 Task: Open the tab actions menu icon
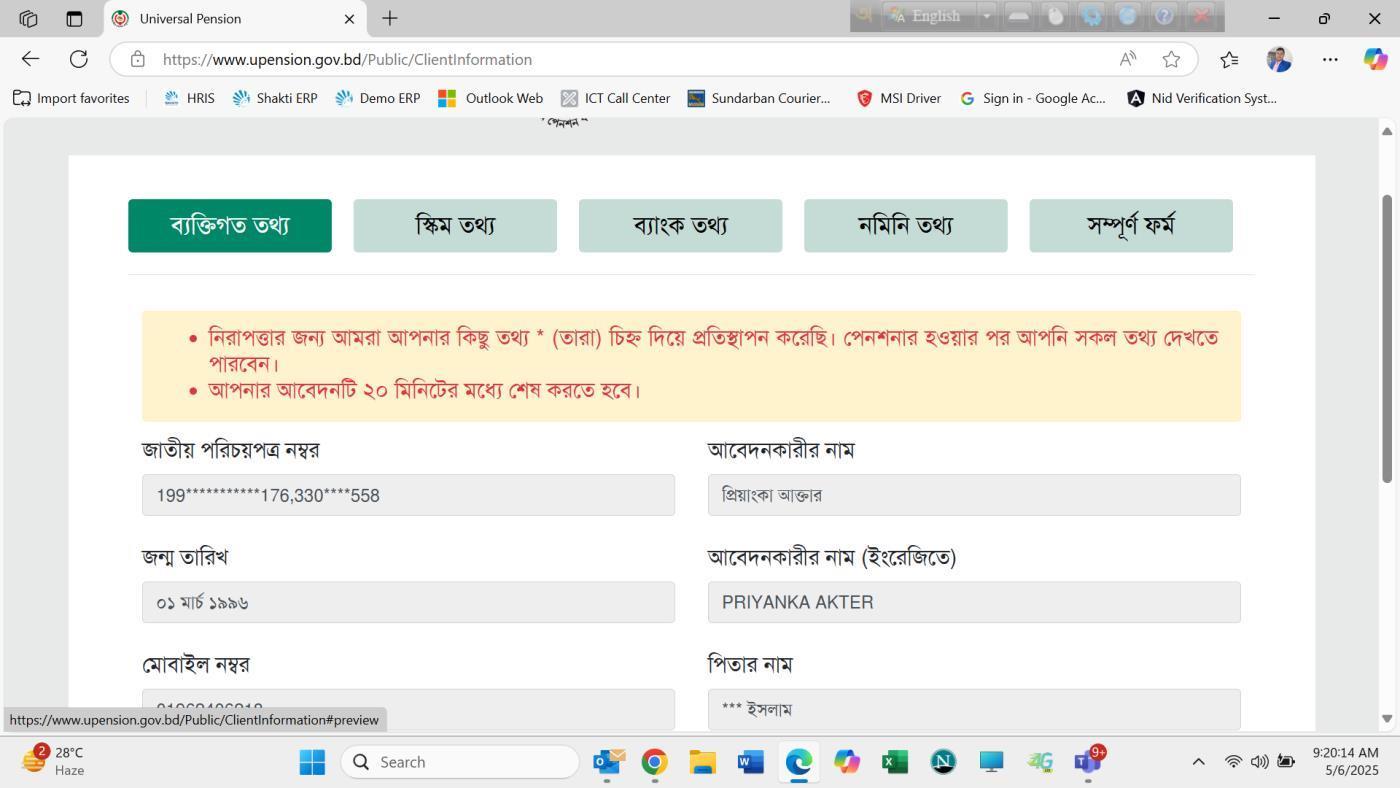tap(74, 18)
